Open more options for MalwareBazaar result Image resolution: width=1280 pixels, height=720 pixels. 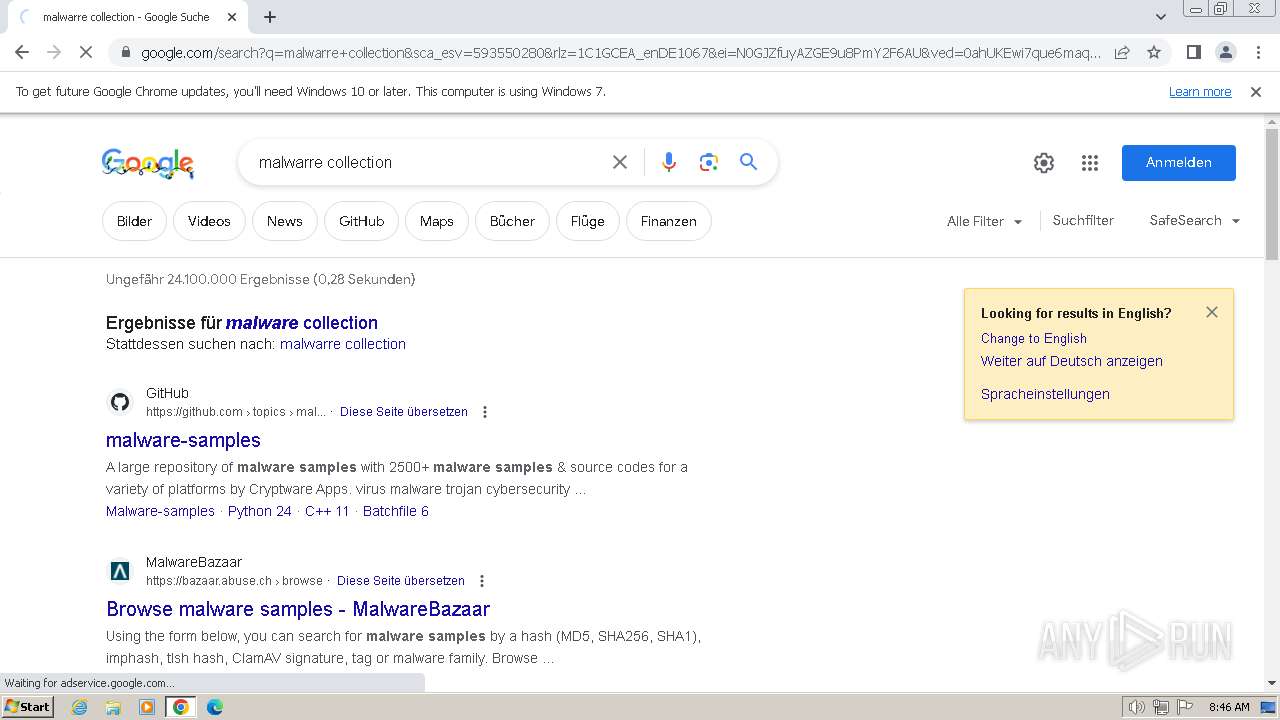[482, 581]
